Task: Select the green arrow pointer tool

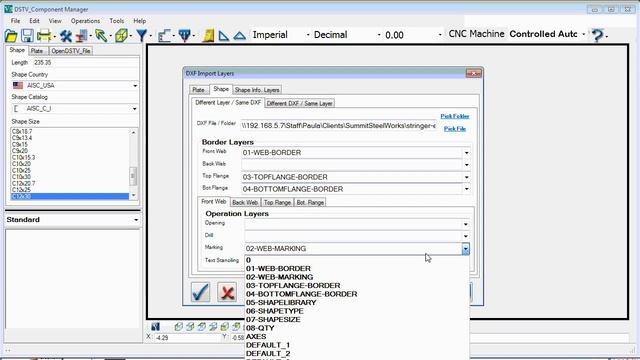Action: click(100, 36)
